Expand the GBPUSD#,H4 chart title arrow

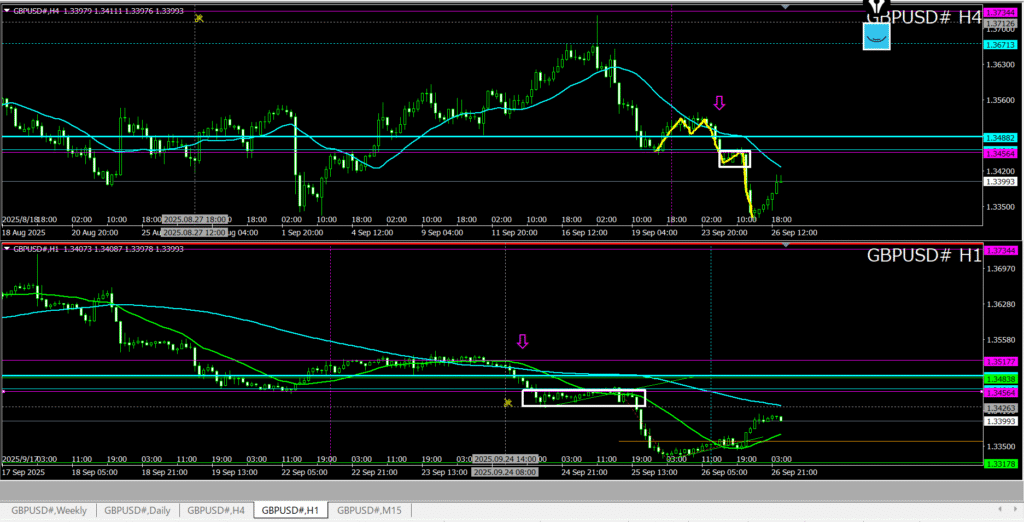pos(7,10)
